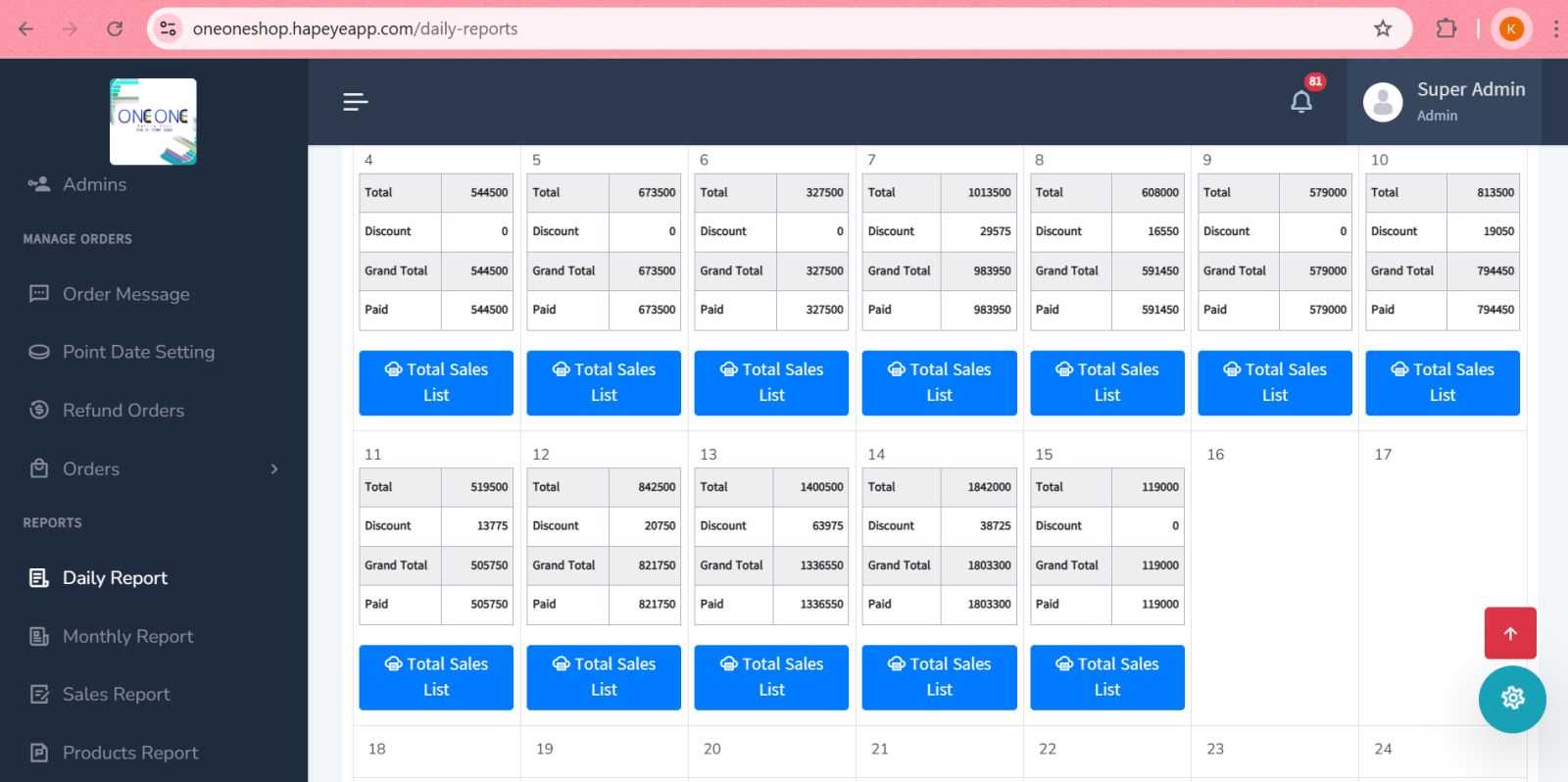Open Sales Report page
Viewport: 1568px width, 782px height.
coord(116,695)
